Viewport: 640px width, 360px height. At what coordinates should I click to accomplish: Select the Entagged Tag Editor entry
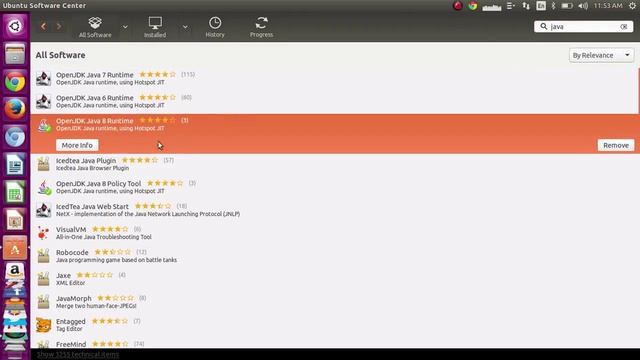[x=334, y=325]
